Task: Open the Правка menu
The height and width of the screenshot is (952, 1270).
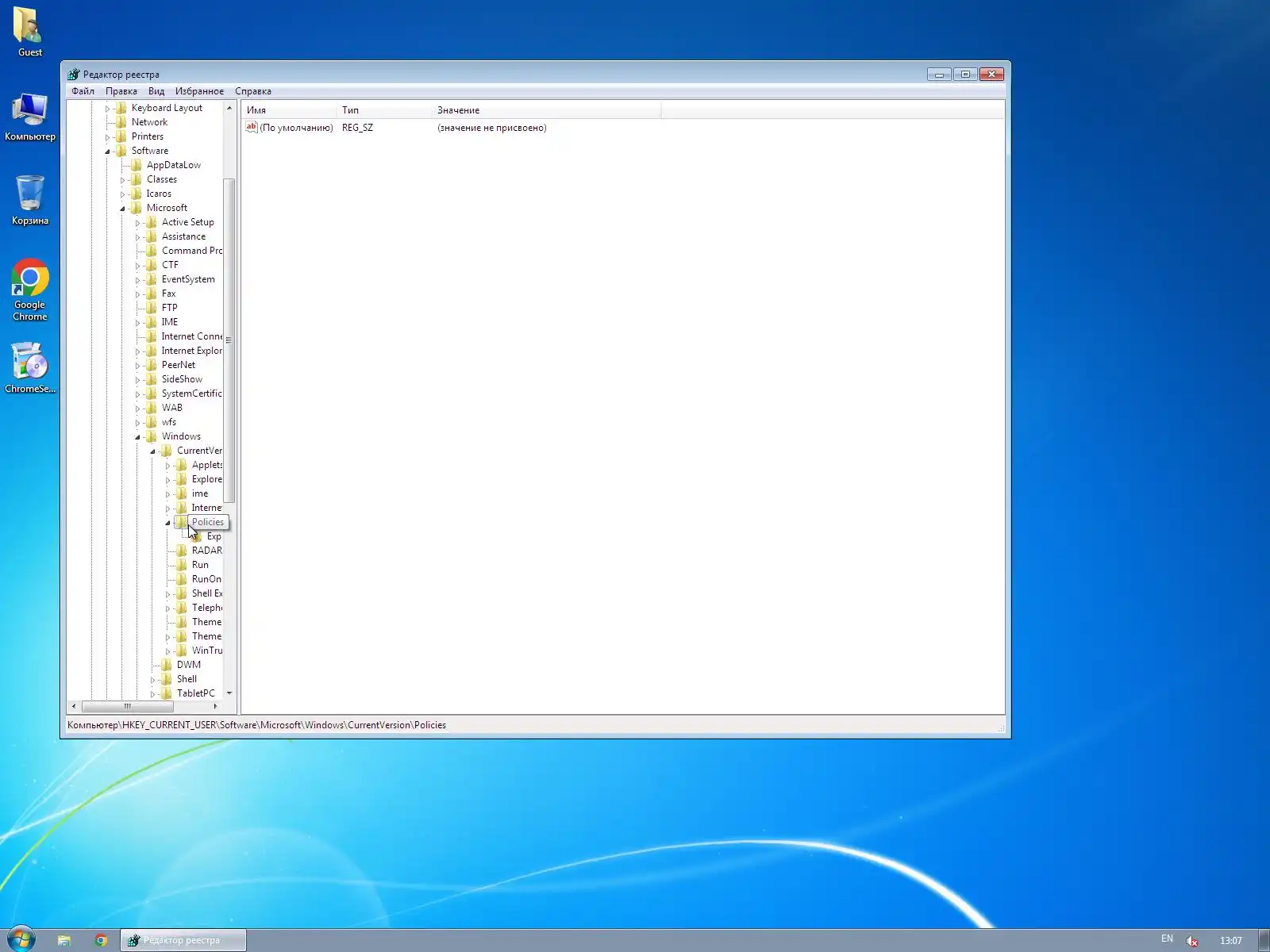Action: (x=121, y=91)
